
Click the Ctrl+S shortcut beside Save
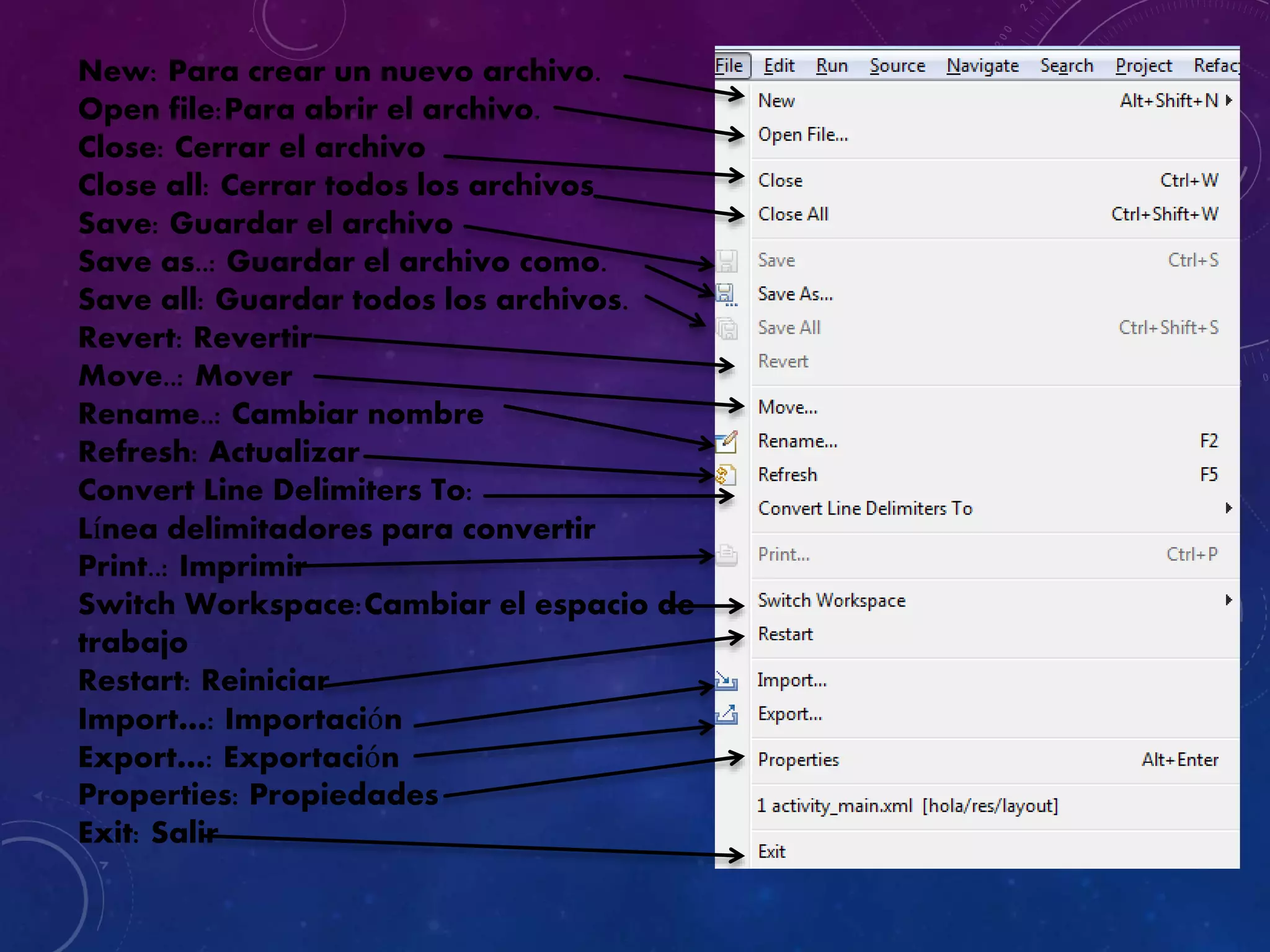pyautogui.click(x=1193, y=260)
